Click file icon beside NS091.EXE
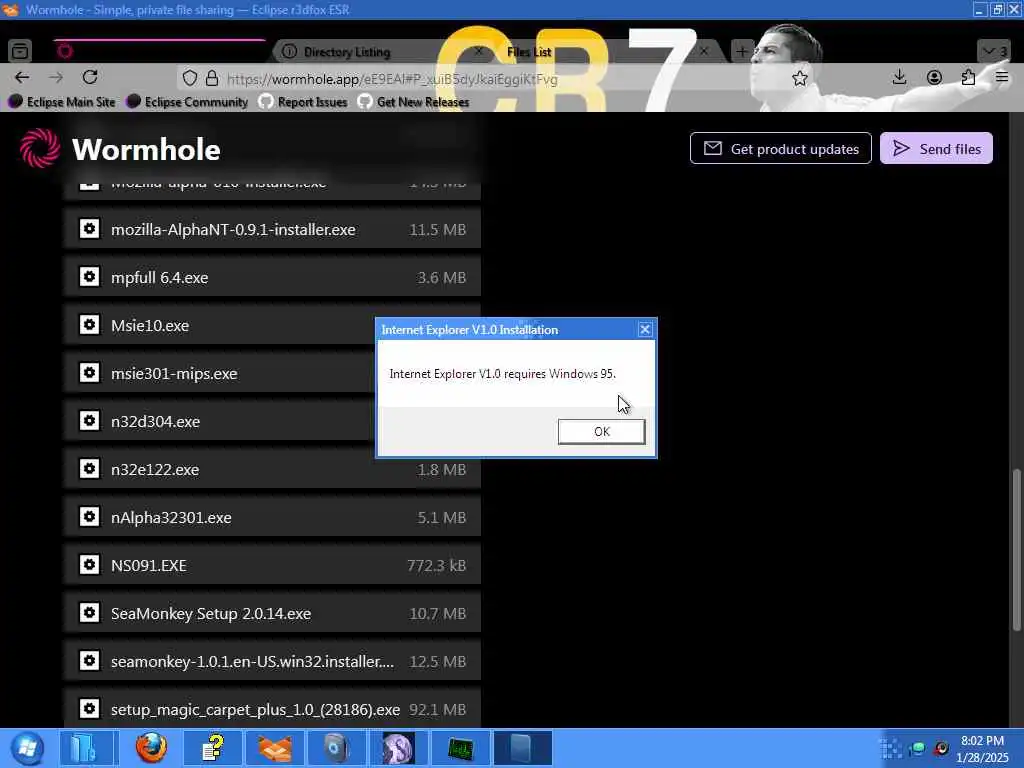The width and height of the screenshot is (1024, 768). coord(89,564)
